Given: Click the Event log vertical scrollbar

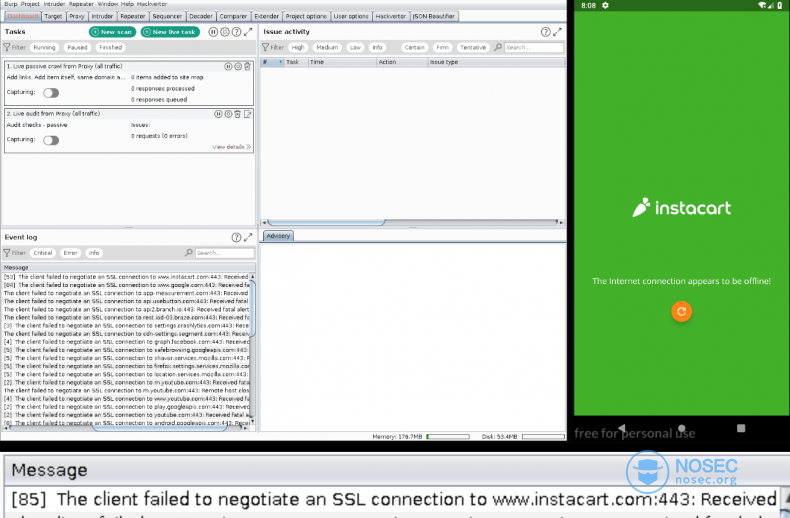Looking at the screenshot, I should [x=252, y=308].
